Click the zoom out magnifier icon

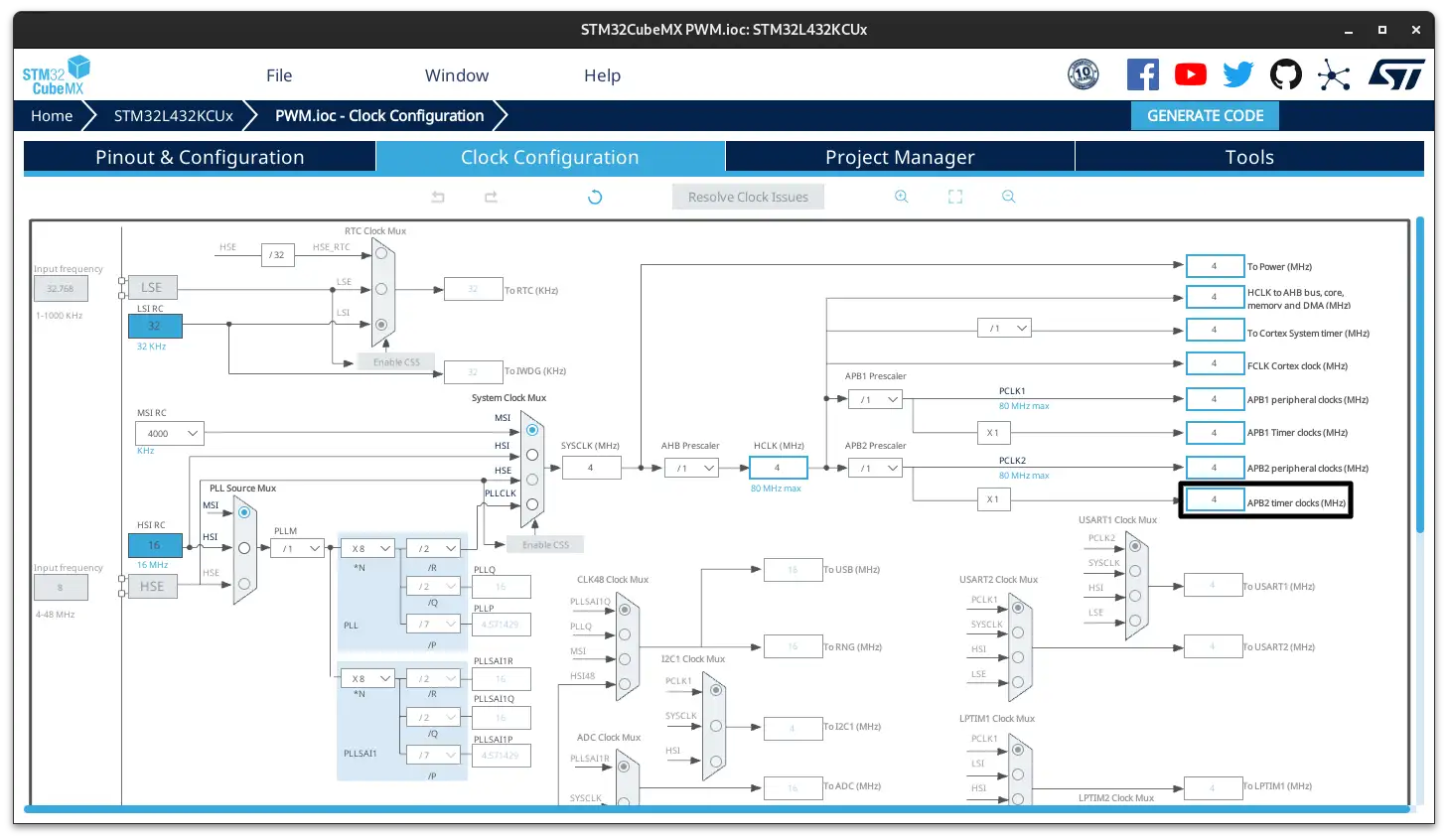1008,197
